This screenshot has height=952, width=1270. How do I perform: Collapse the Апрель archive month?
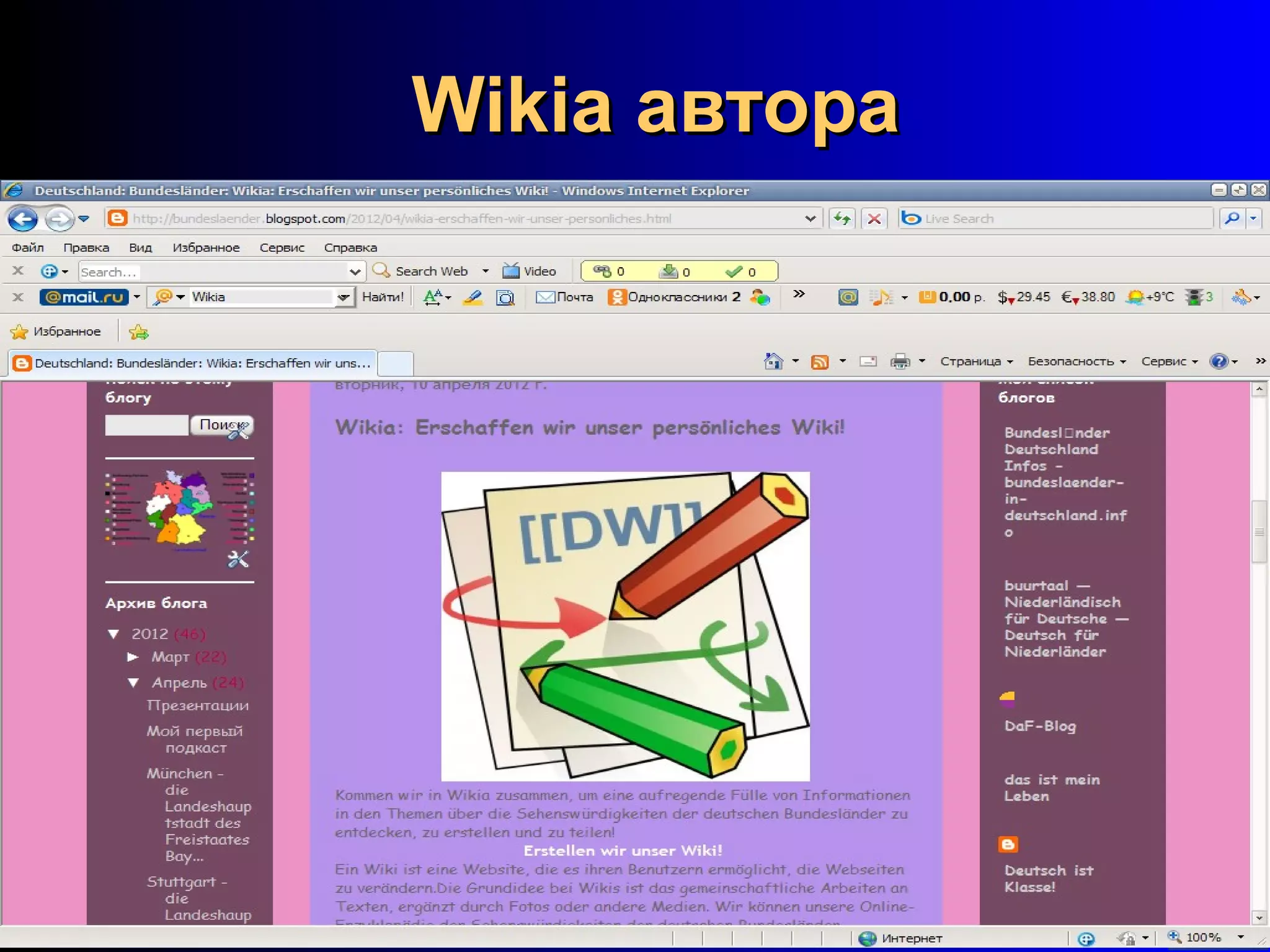133,682
